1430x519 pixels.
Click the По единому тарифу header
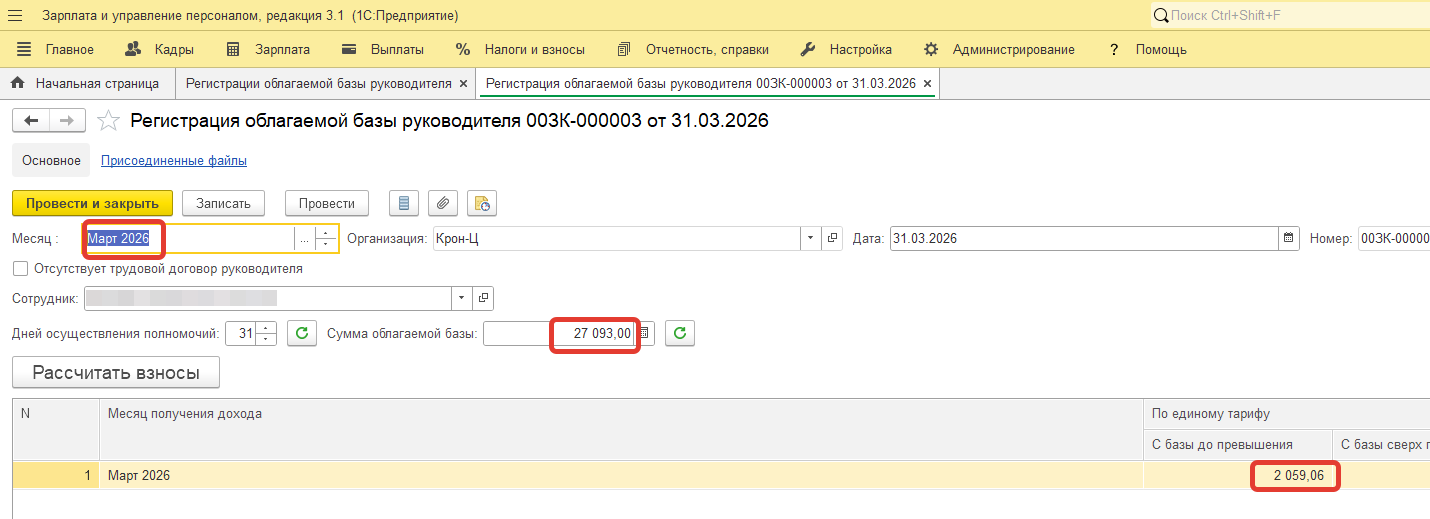tap(1286, 414)
